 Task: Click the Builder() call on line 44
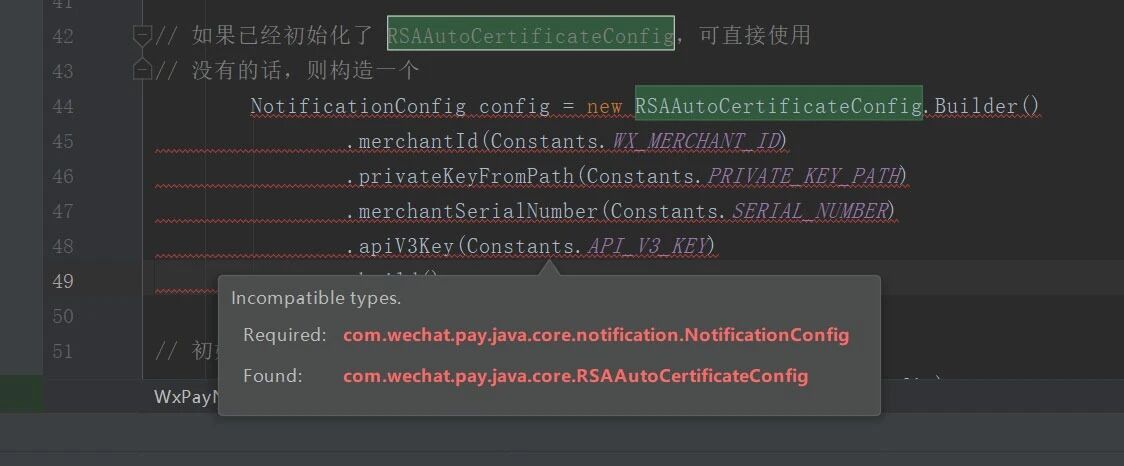click(x=986, y=107)
